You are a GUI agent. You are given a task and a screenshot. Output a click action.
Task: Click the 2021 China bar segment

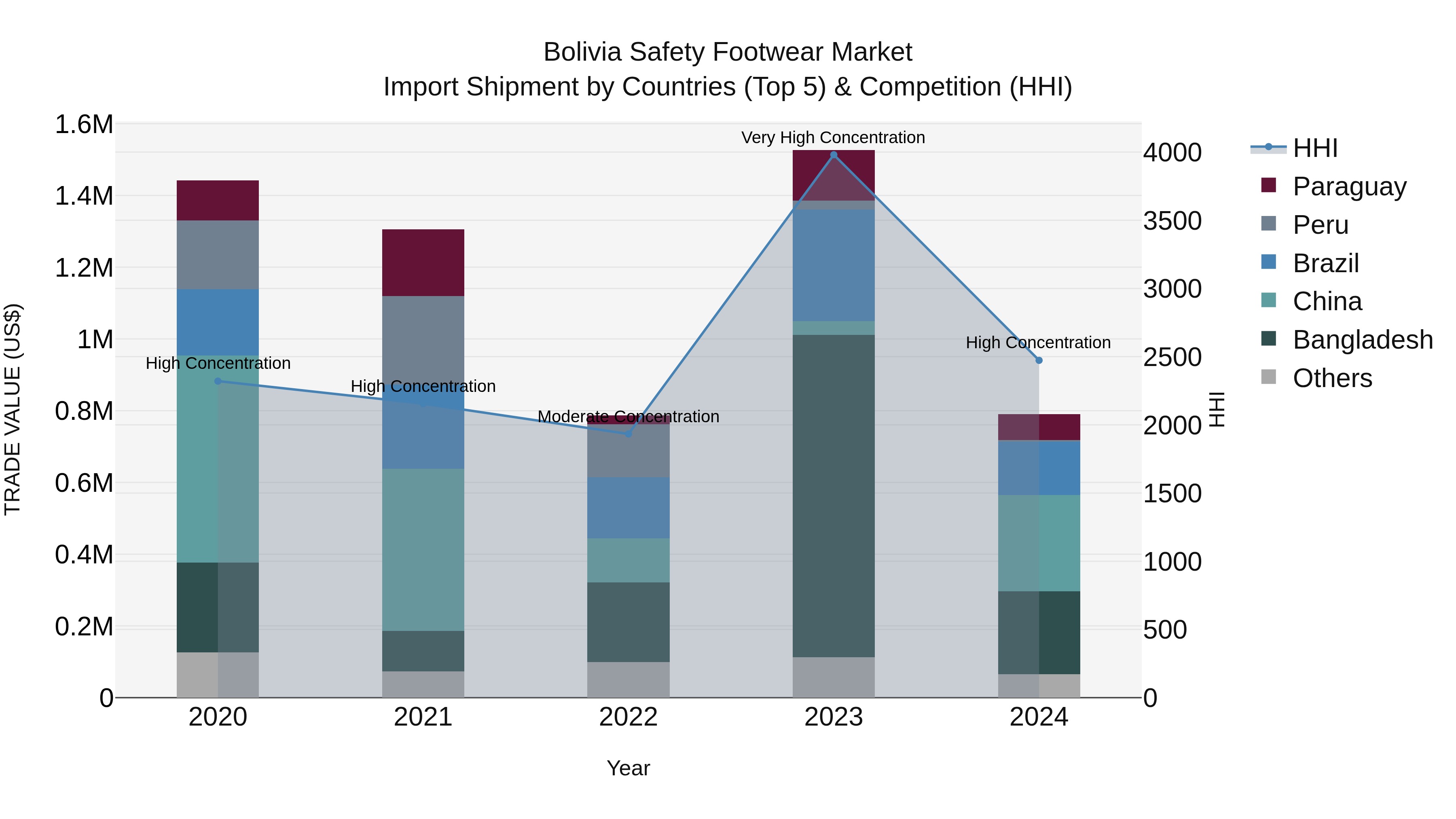pos(423,549)
